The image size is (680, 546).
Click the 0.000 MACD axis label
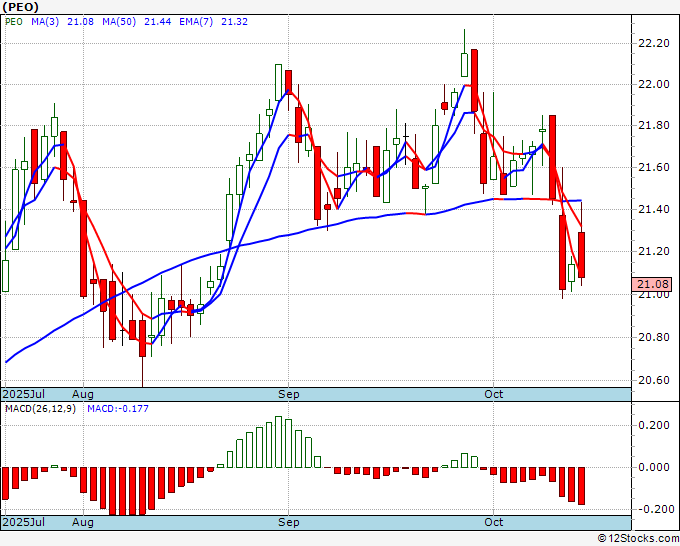coord(654,467)
